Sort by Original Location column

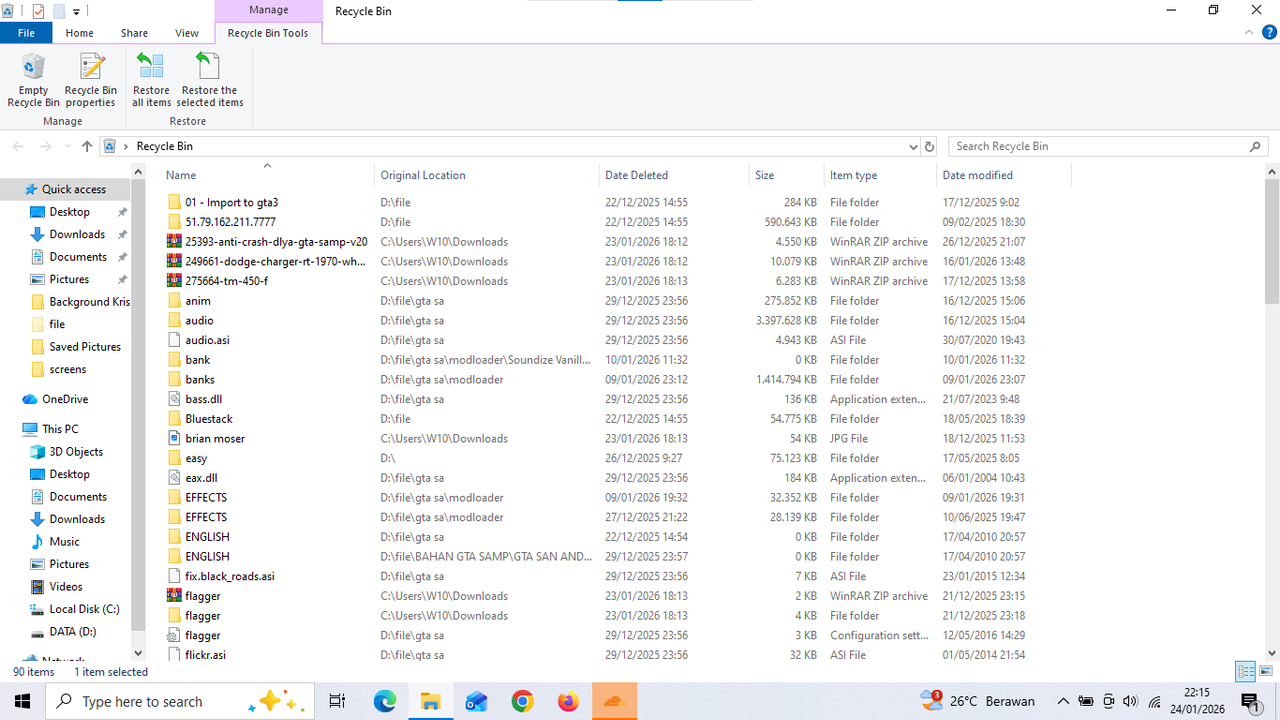click(488, 175)
